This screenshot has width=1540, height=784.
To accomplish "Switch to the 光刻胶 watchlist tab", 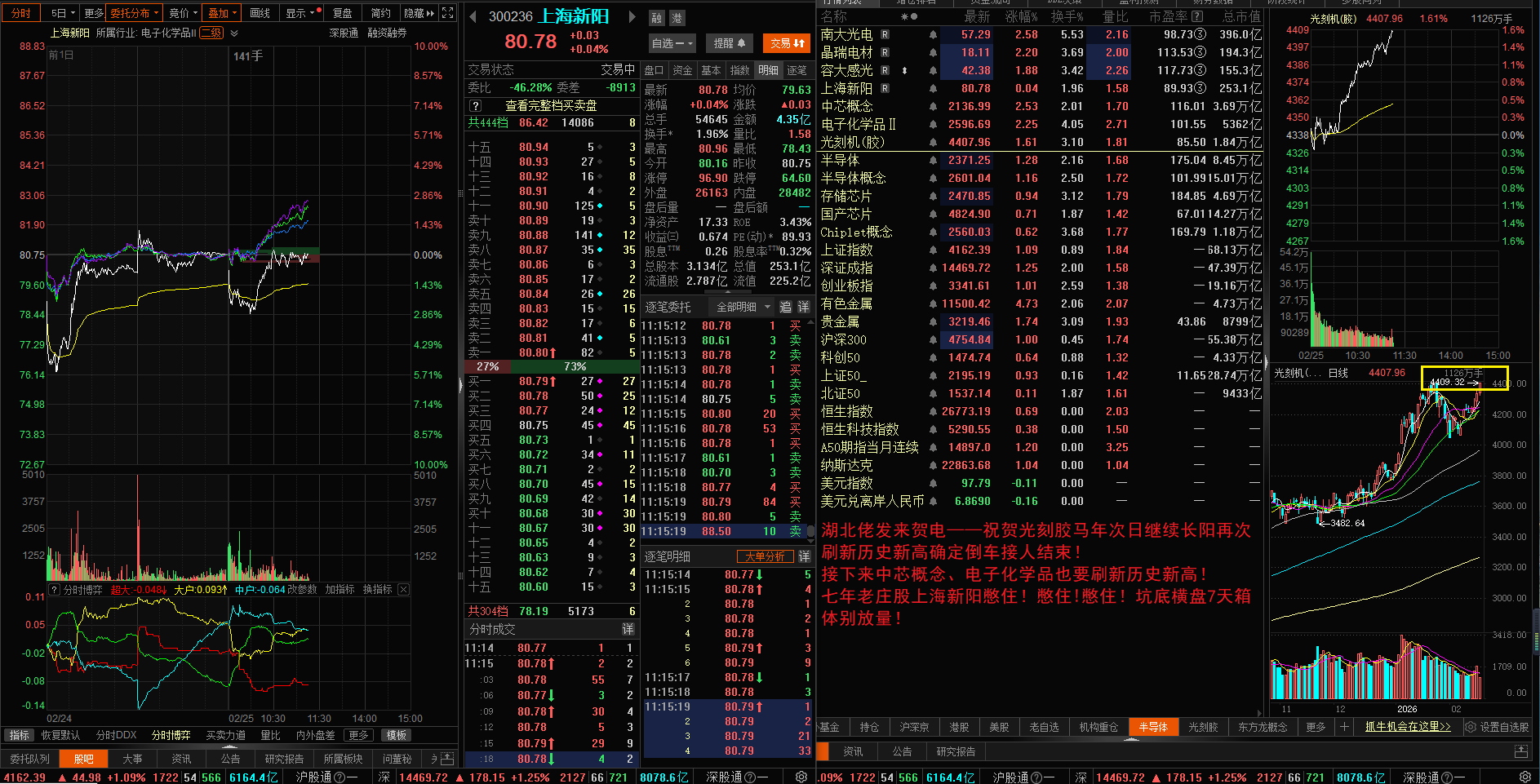I will [x=1203, y=727].
